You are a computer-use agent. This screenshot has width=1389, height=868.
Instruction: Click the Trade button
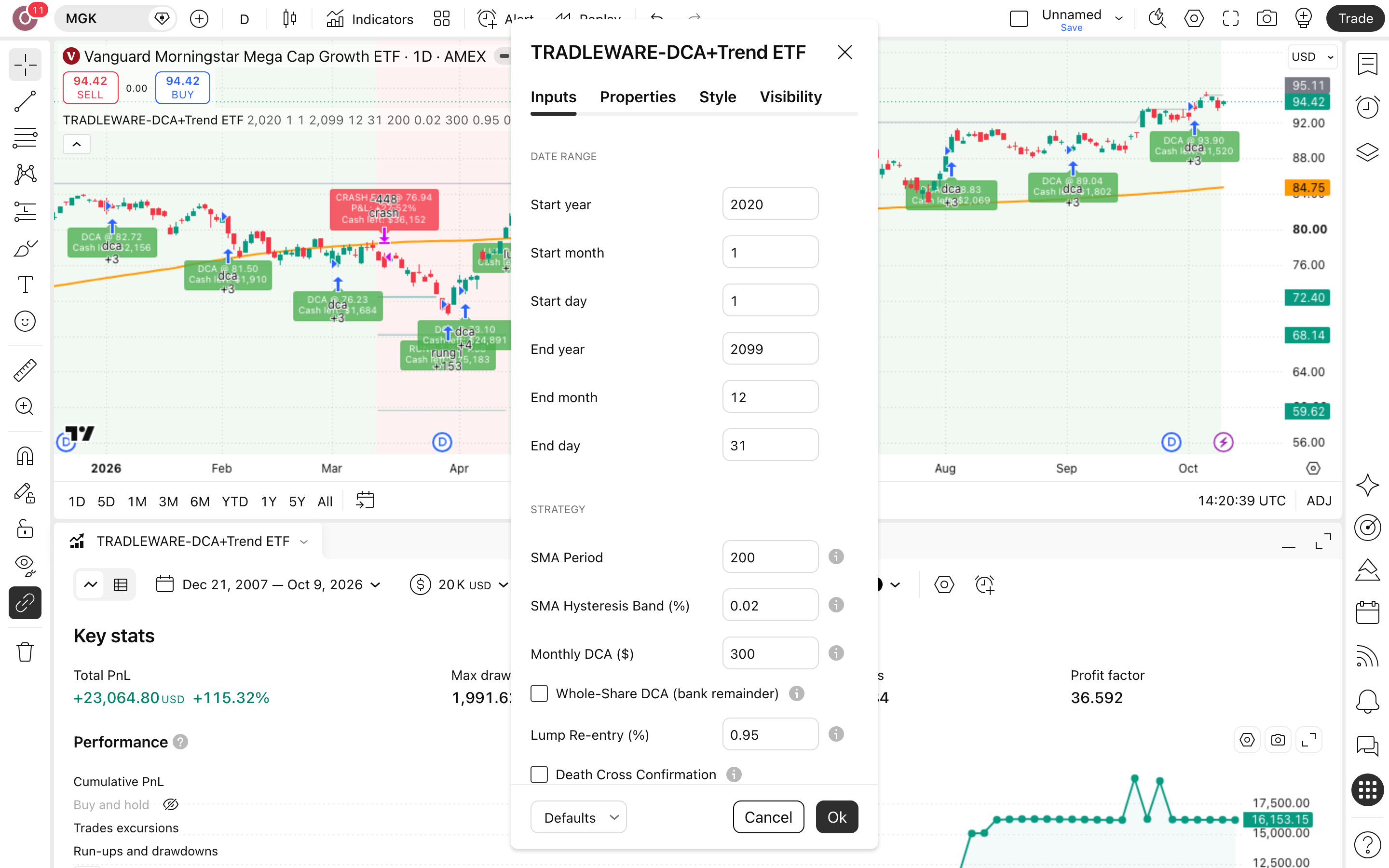[1355, 19]
